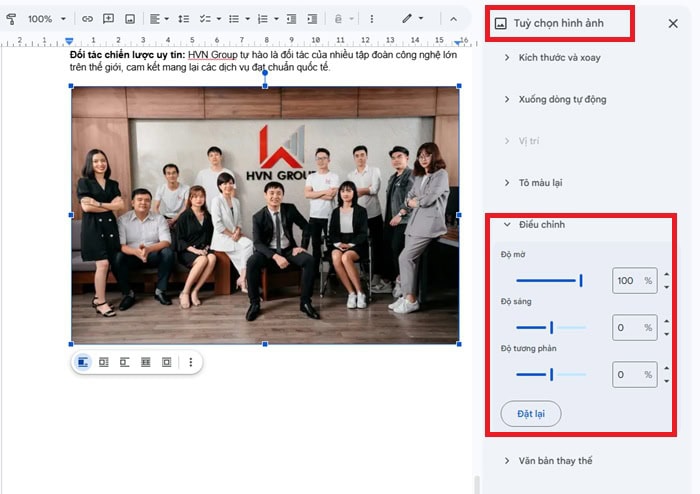Click the add comment icon

coord(108,19)
